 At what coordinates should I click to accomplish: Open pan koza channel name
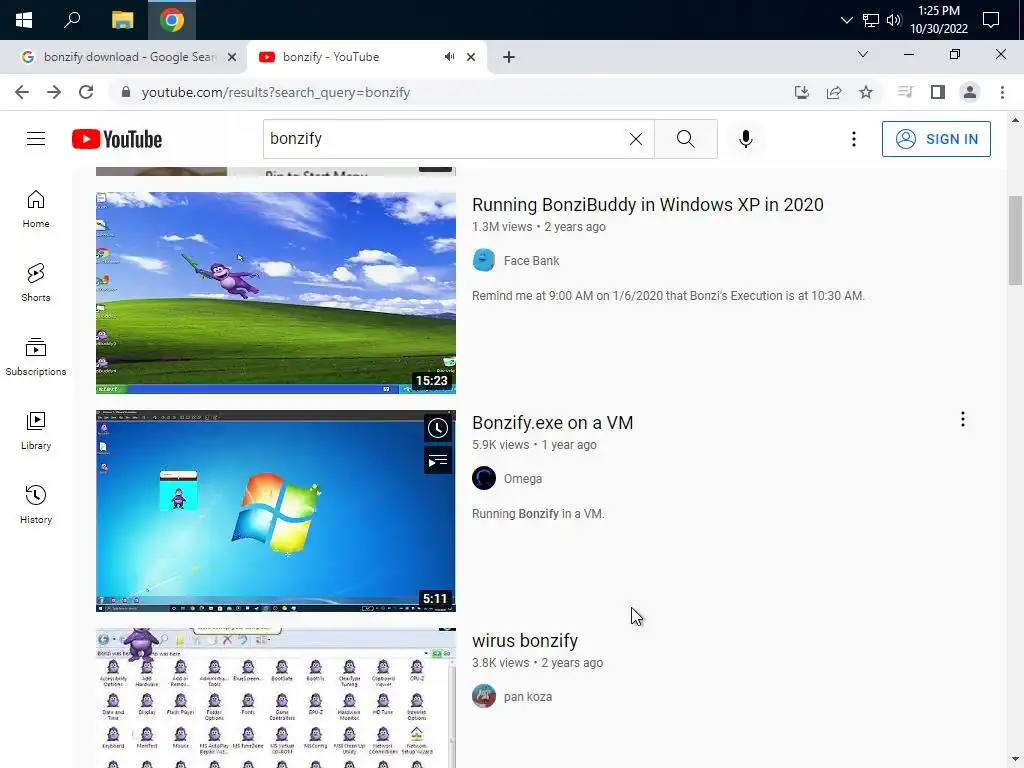click(528, 697)
